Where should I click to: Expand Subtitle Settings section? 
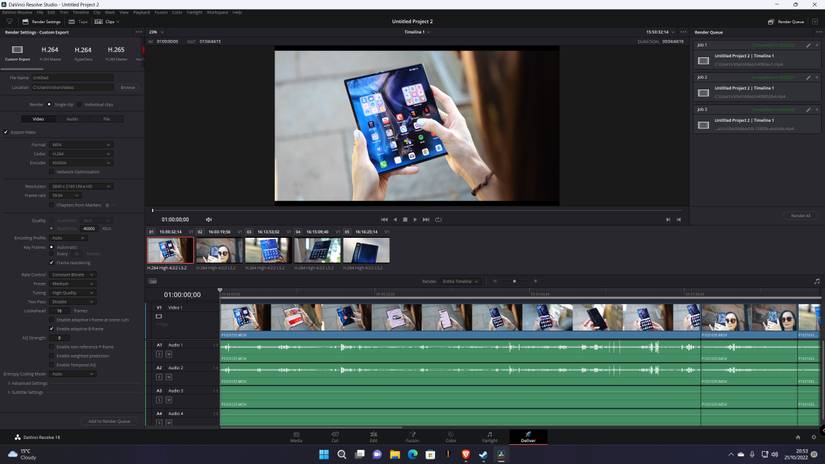[x=26, y=392]
